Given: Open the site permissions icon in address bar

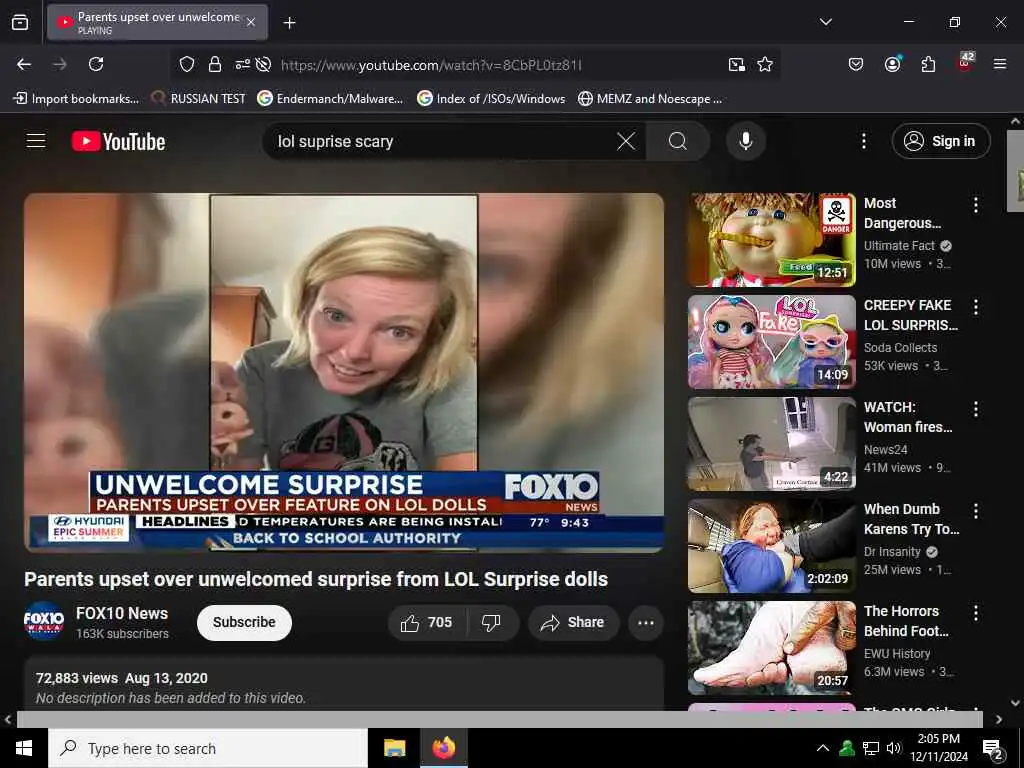Looking at the screenshot, I should [x=242, y=64].
